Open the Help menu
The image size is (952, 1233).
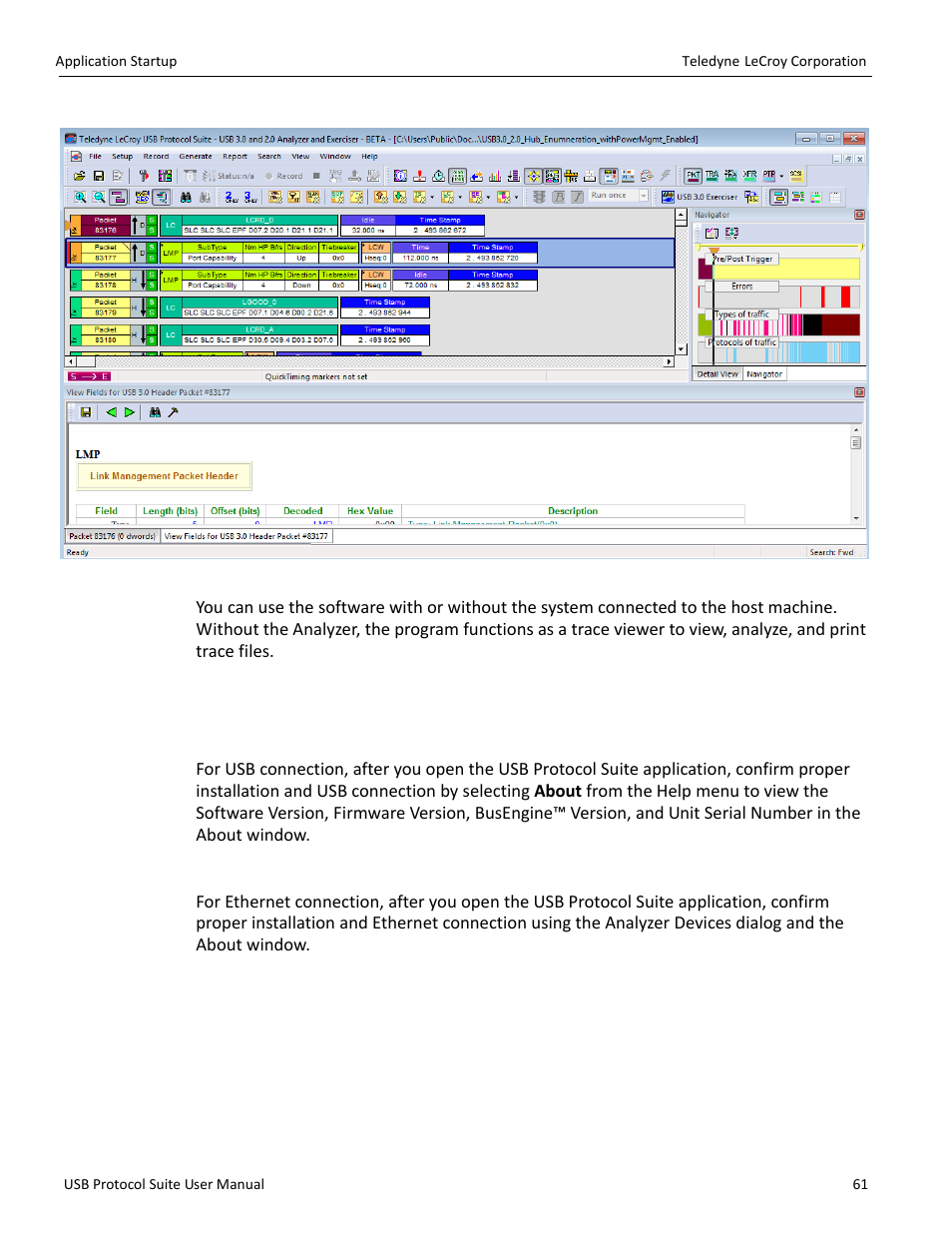(x=369, y=157)
